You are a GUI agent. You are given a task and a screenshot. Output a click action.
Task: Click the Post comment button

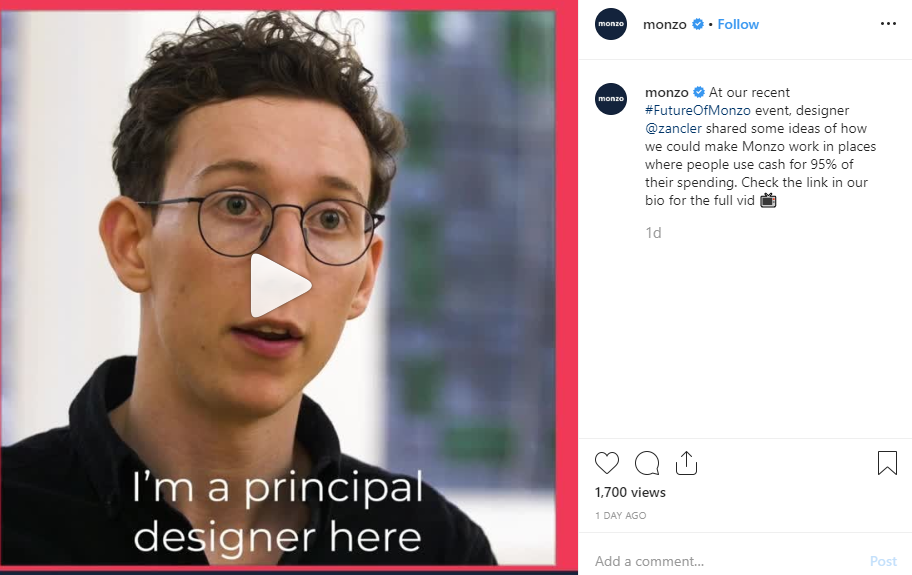click(x=883, y=561)
